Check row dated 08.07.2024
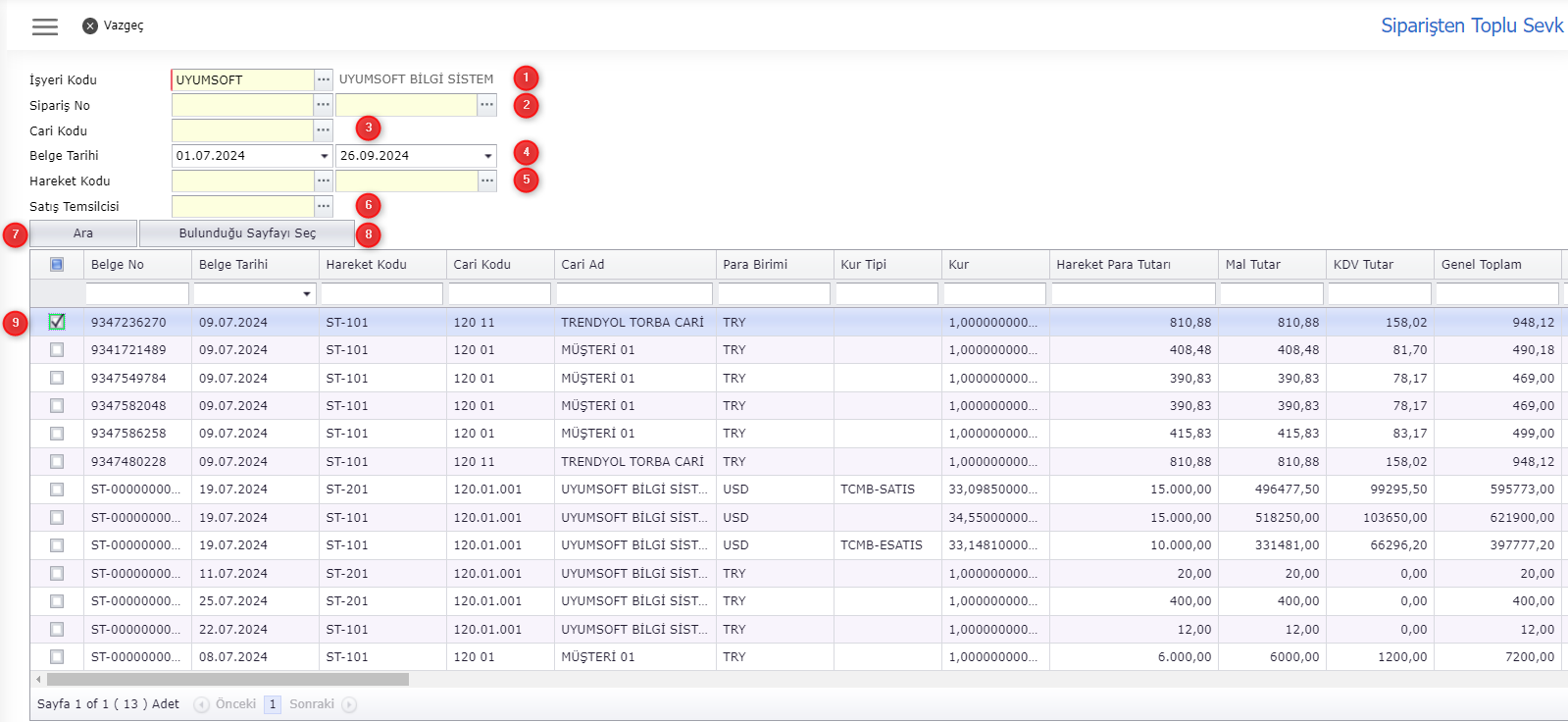This screenshot has height=722, width=1568. click(x=57, y=656)
